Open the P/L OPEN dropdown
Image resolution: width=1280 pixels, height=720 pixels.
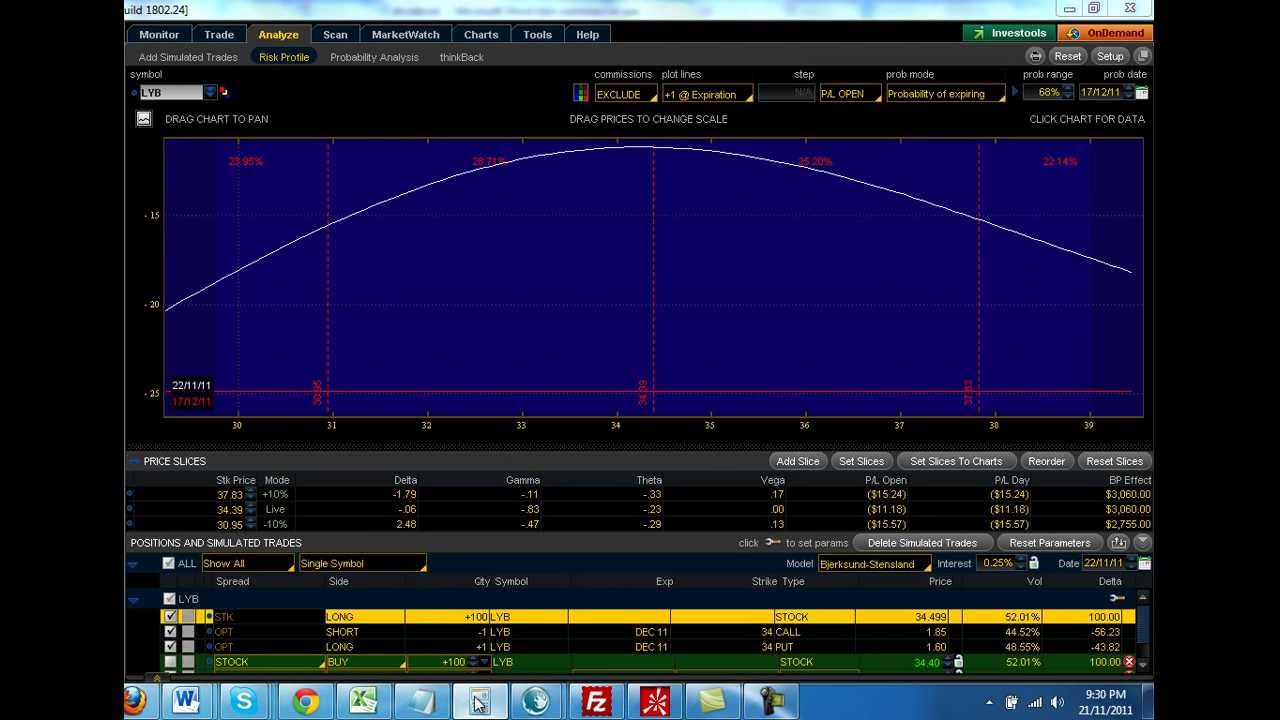coord(850,94)
